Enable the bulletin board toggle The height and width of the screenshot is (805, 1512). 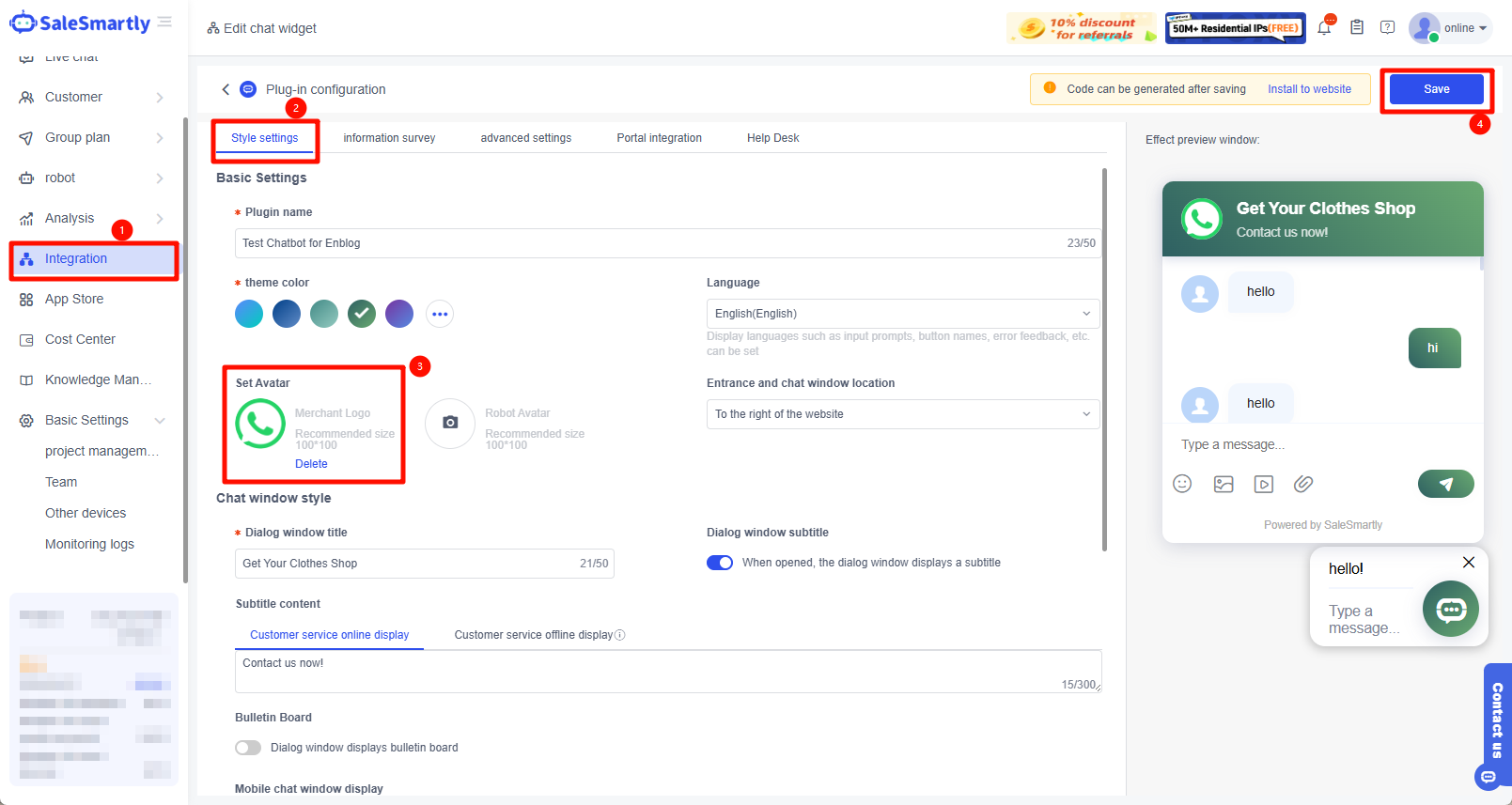point(248,748)
